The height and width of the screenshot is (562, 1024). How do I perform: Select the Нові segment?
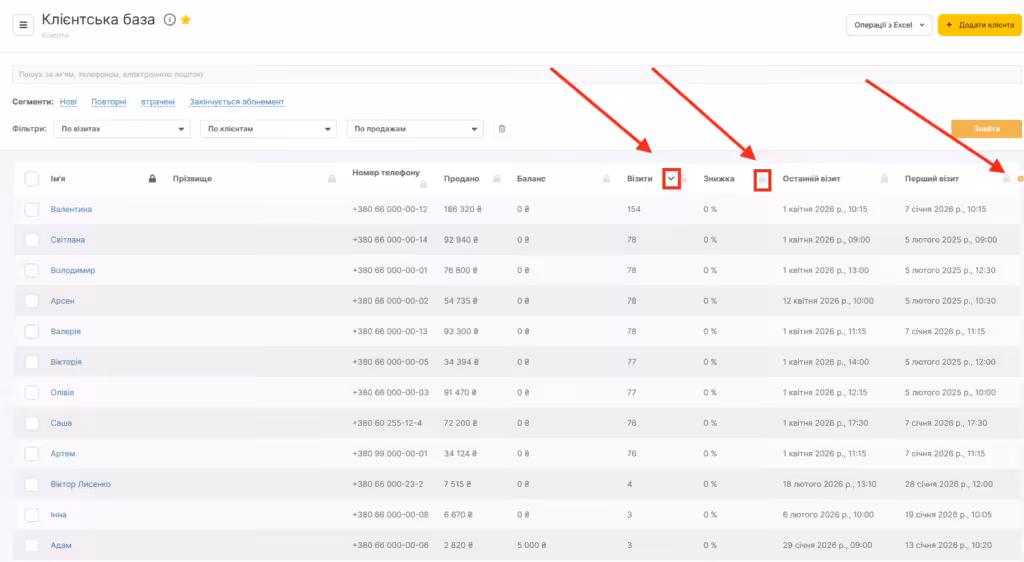[x=68, y=102]
